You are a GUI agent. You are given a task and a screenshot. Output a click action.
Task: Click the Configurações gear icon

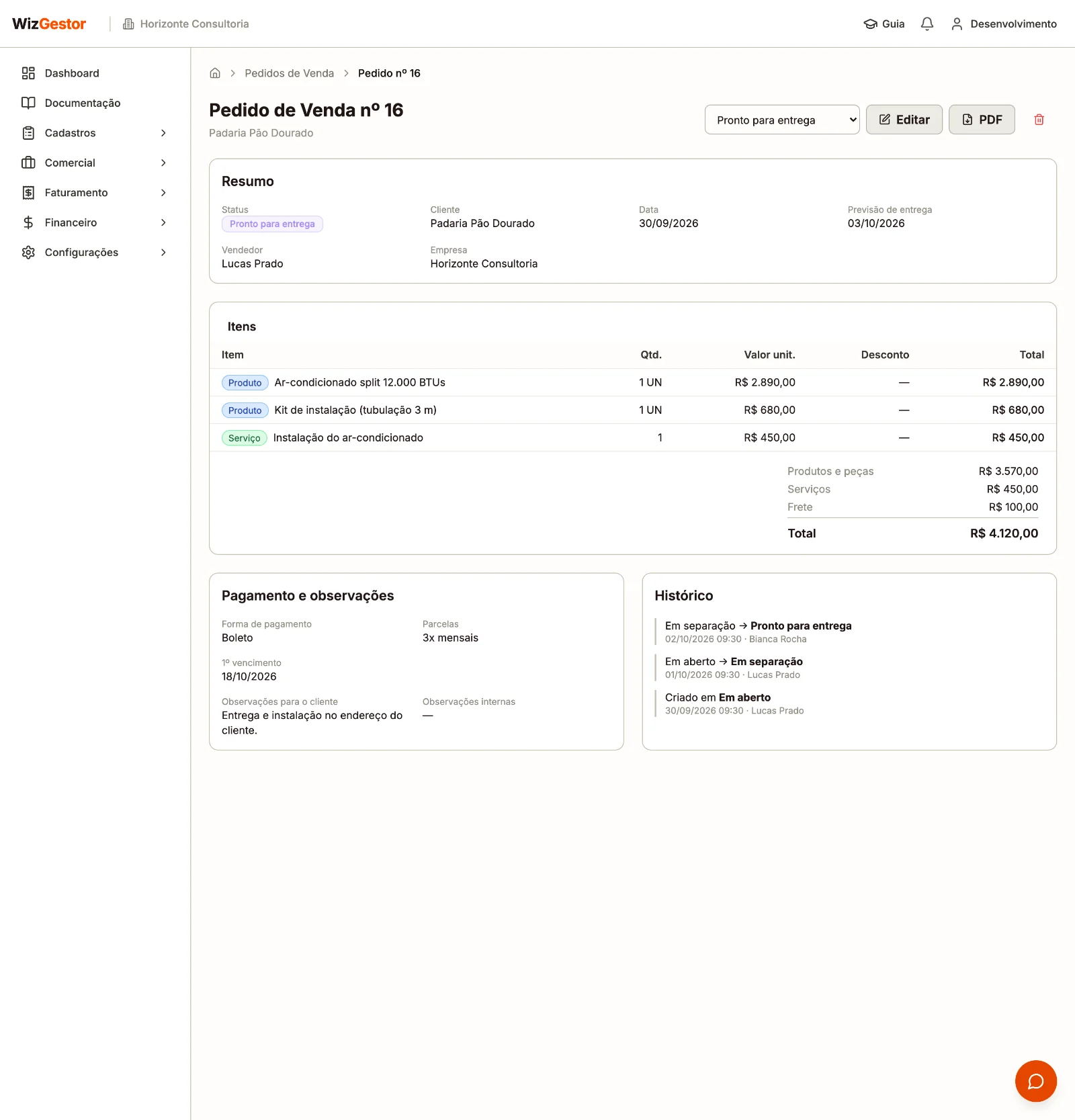[28, 253]
